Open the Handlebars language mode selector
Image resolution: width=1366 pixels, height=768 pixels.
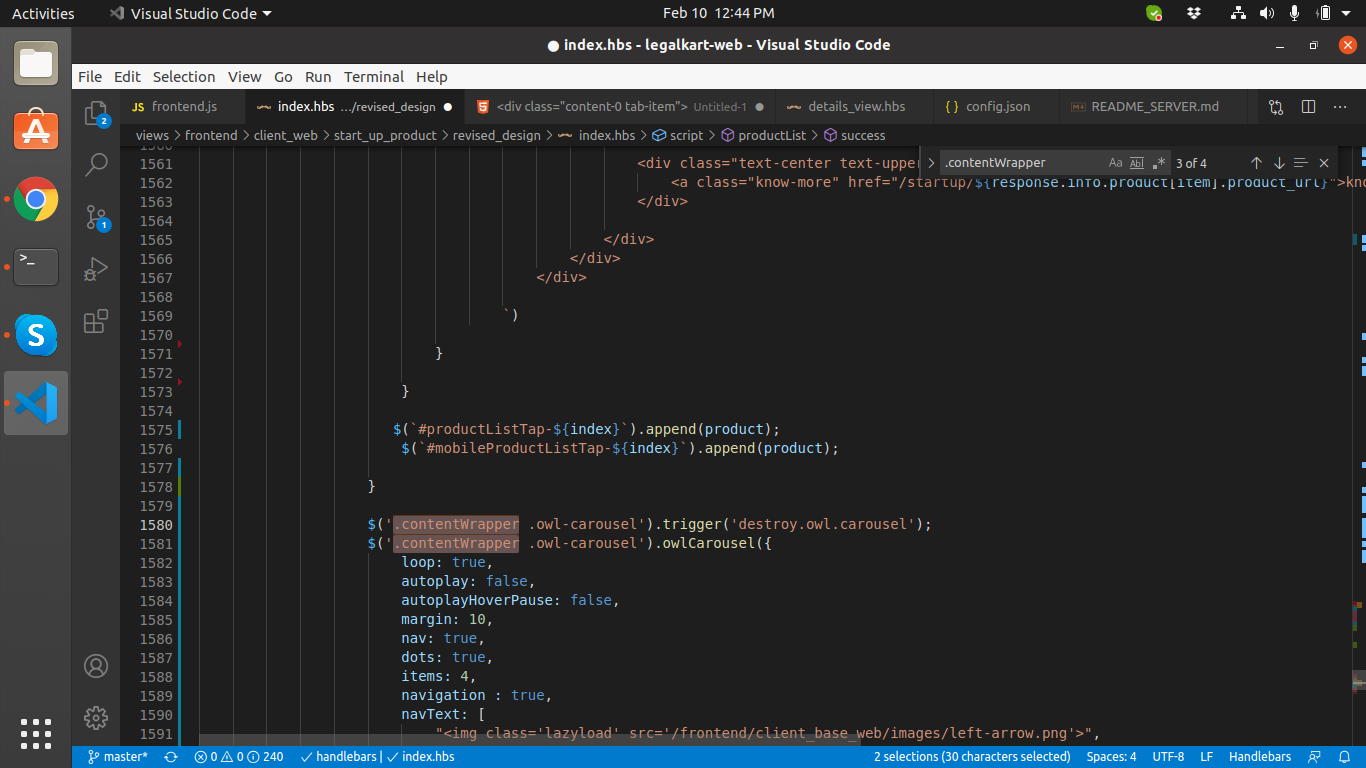point(1259,757)
